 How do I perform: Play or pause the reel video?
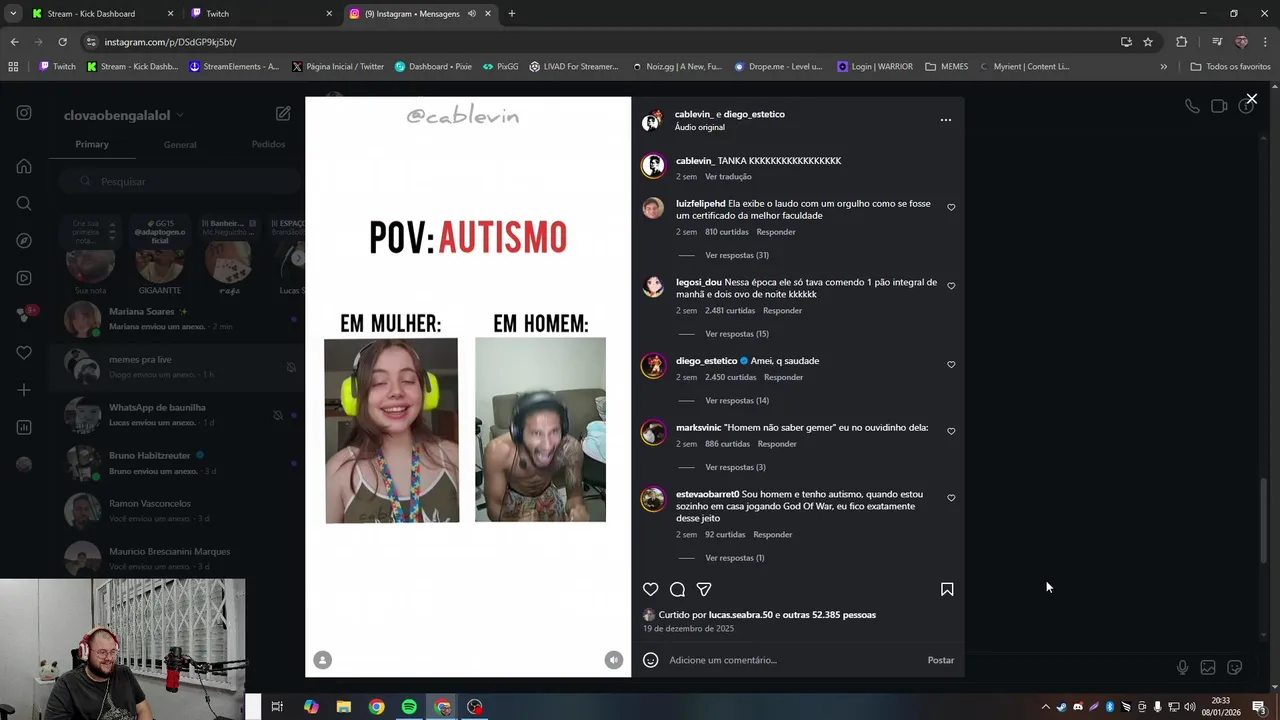468,387
